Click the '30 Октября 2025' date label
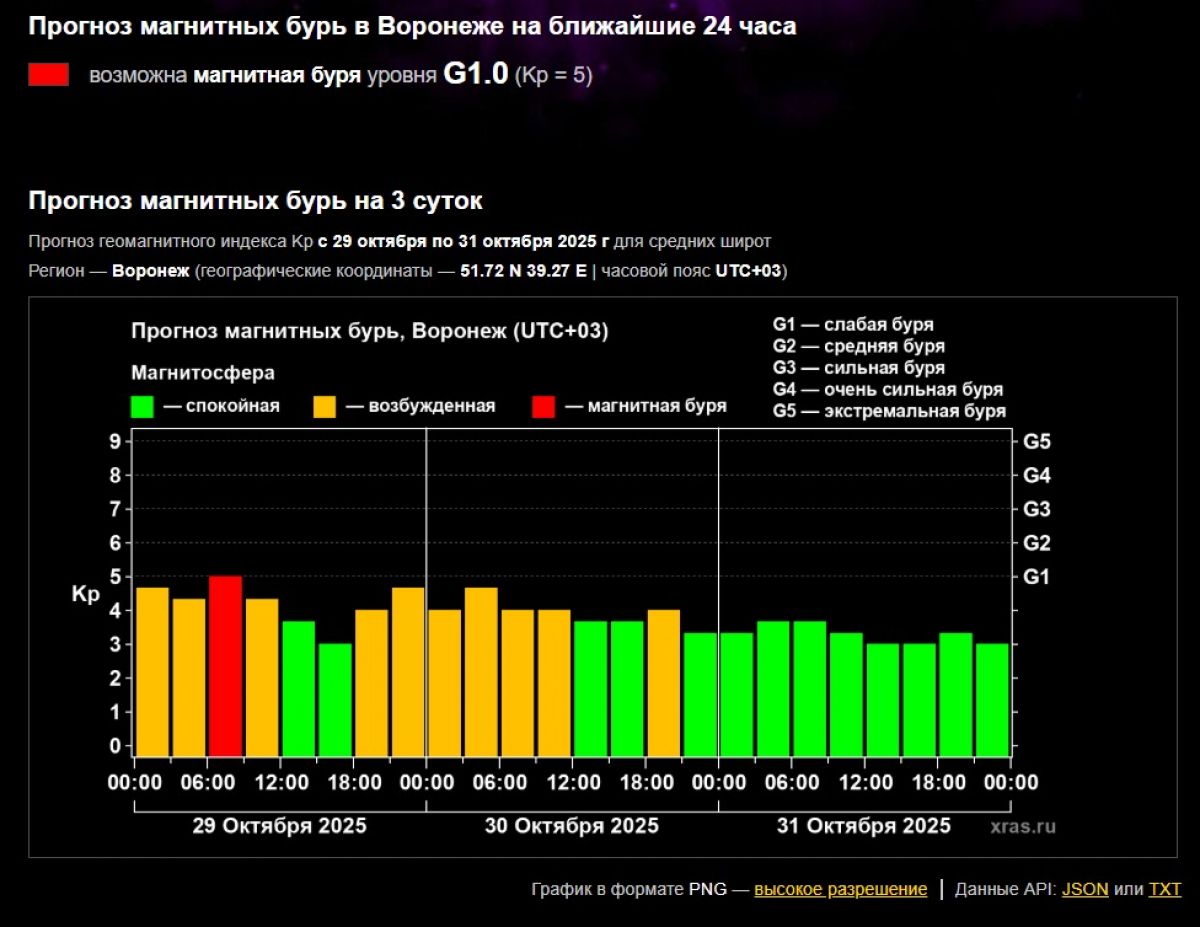This screenshot has width=1200, height=927. pos(571,826)
